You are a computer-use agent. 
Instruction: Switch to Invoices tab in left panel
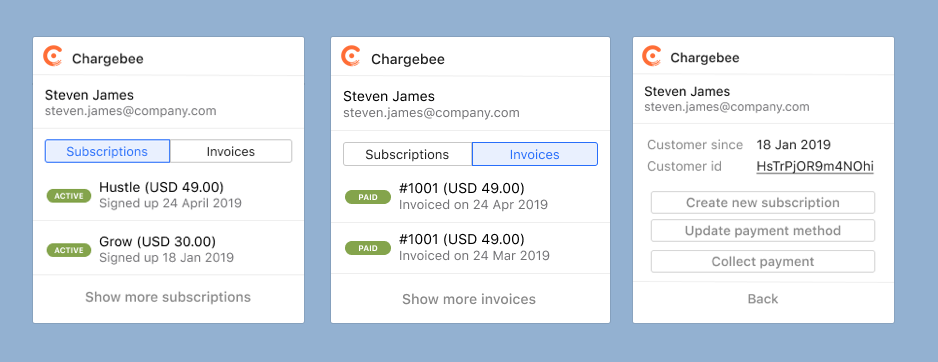coord(231,151)
